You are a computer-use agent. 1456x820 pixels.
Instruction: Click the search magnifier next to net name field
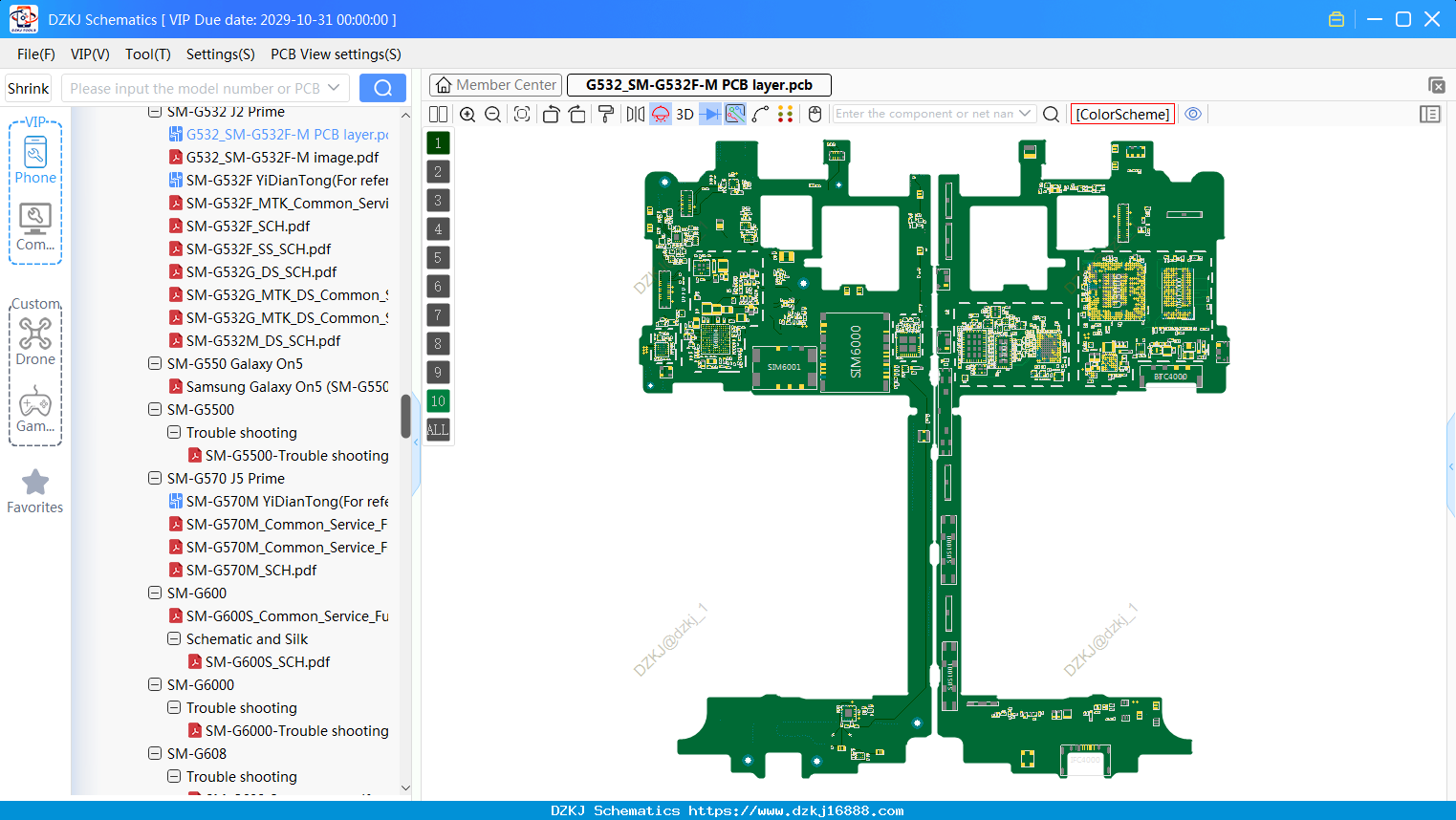click(1051, 114)
